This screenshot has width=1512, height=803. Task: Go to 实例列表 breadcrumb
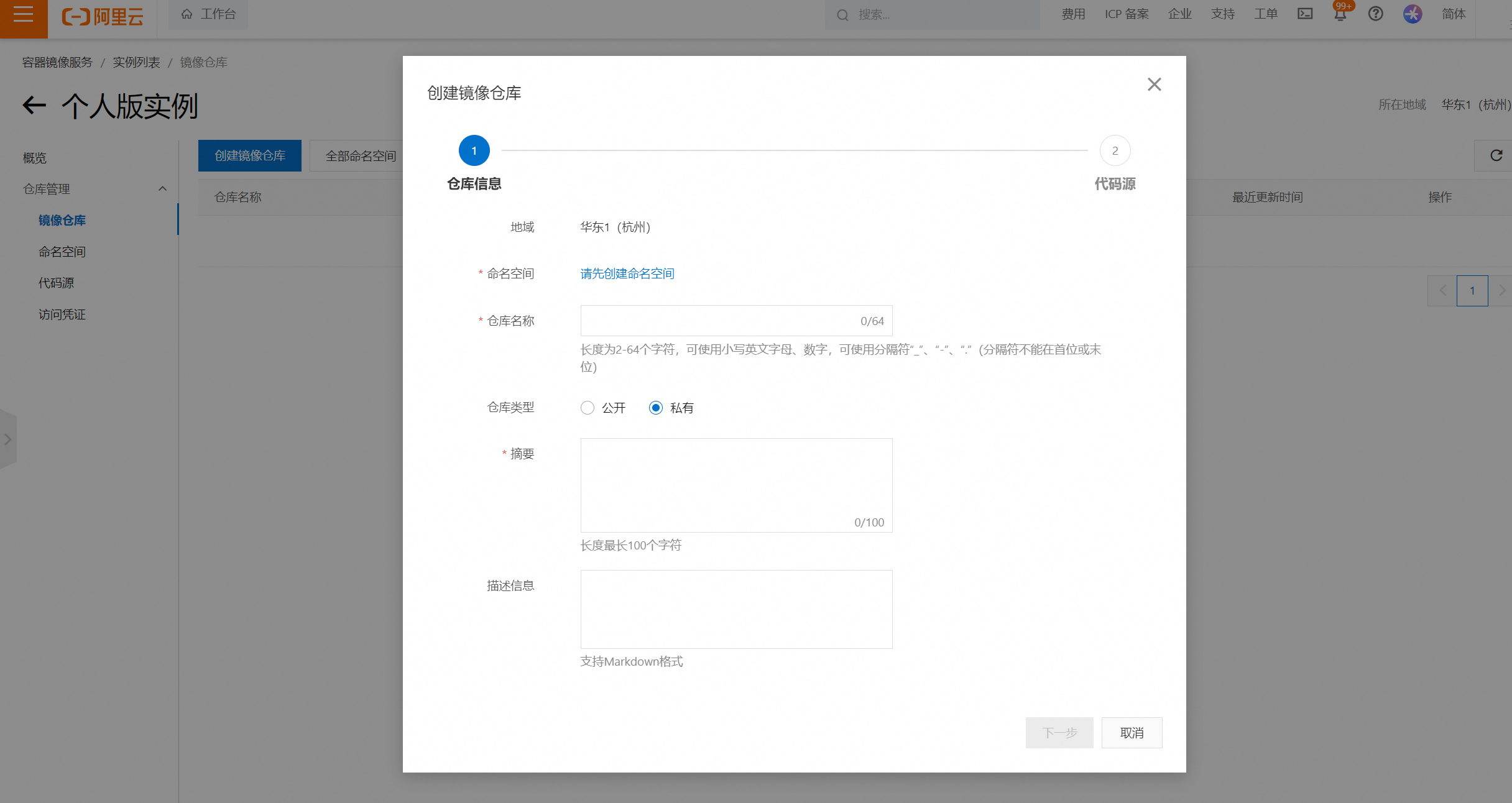(x=136, y=62)
